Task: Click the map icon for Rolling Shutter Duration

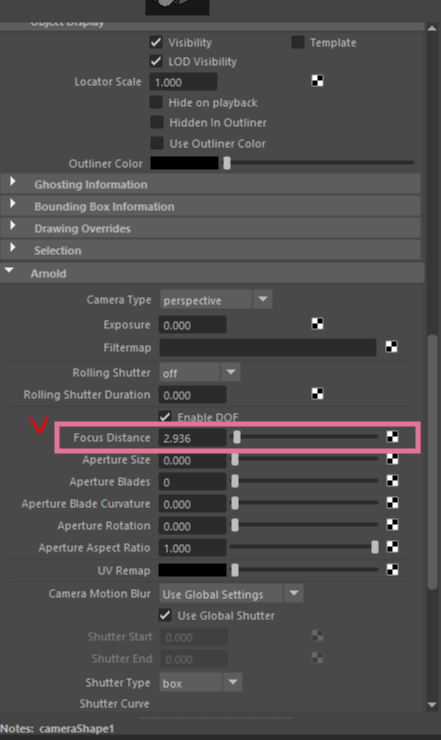Action: pos(318,394)
